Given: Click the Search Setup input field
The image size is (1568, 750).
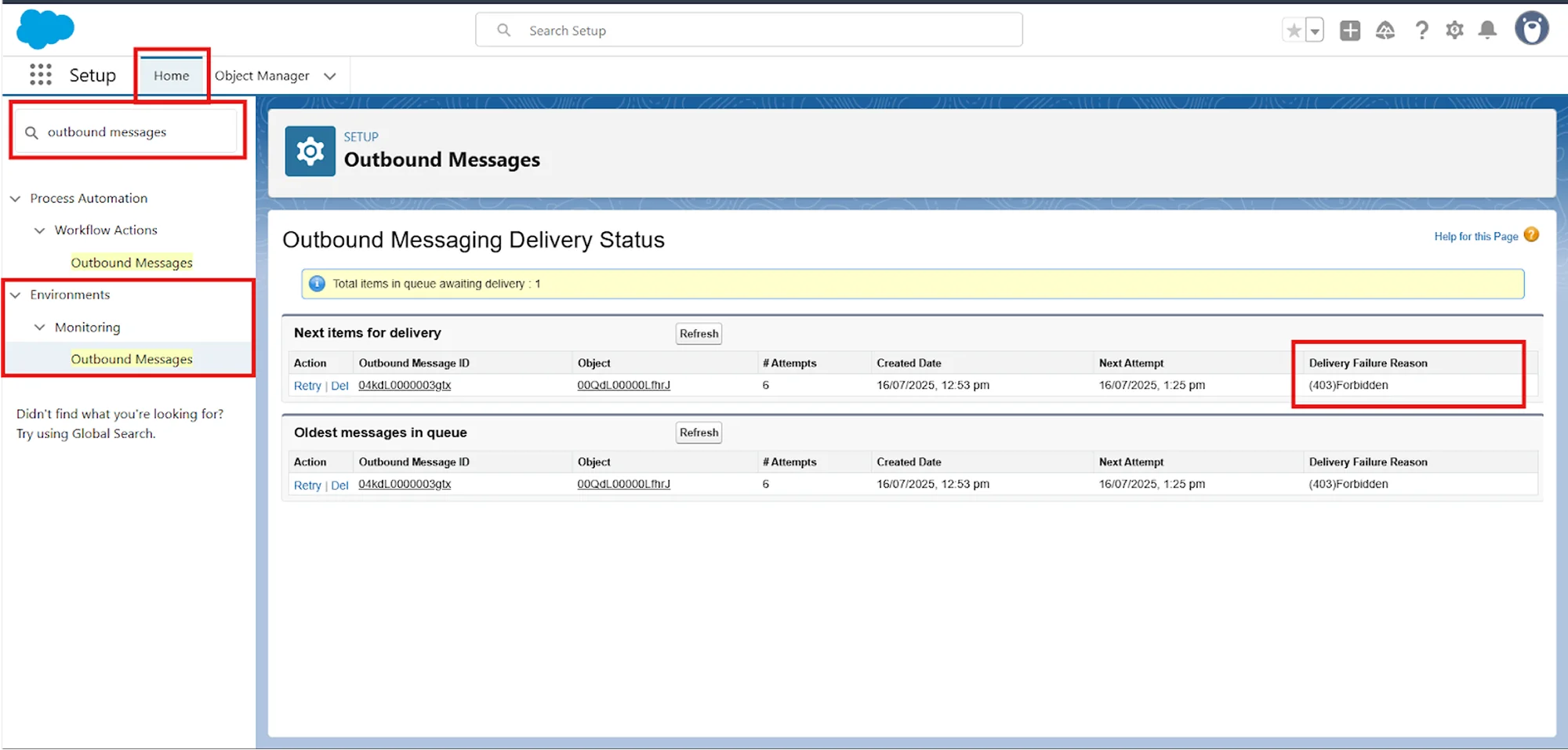Looking at the screenshot, I should 749,31.
